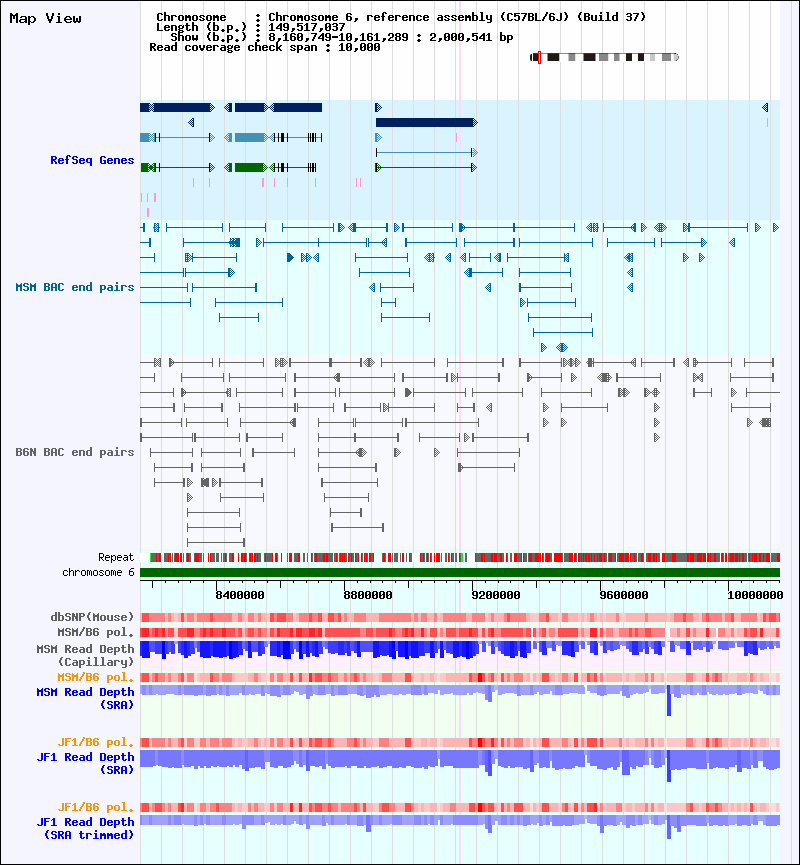Click the 8800000 ruler position label
800x865 pixels.
click(x=367, y=595)
